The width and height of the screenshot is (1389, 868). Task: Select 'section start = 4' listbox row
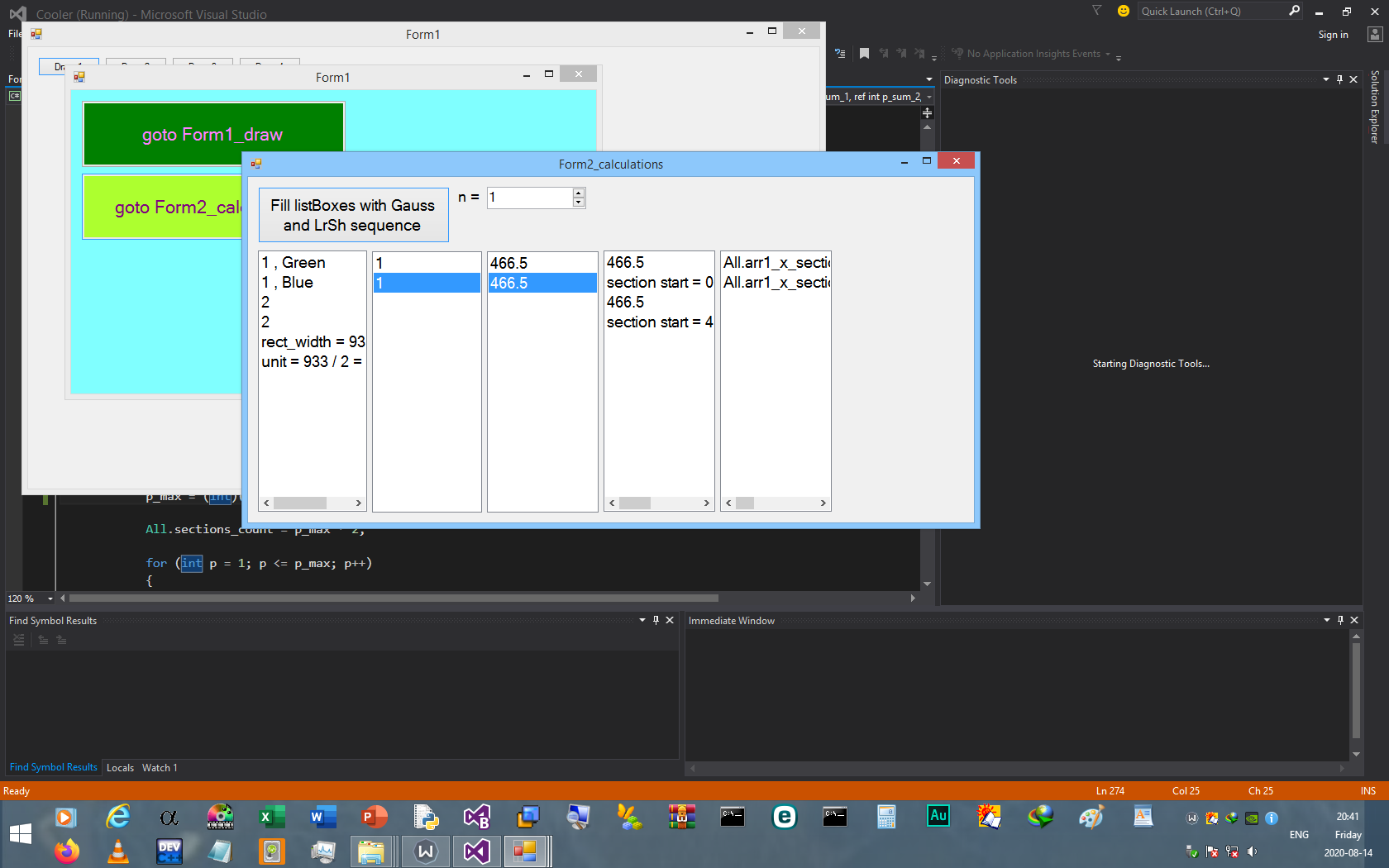click(659, 322)
